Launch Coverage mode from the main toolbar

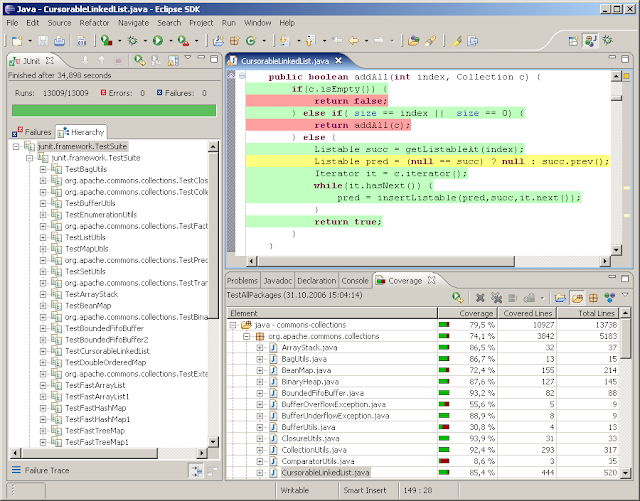107,40
